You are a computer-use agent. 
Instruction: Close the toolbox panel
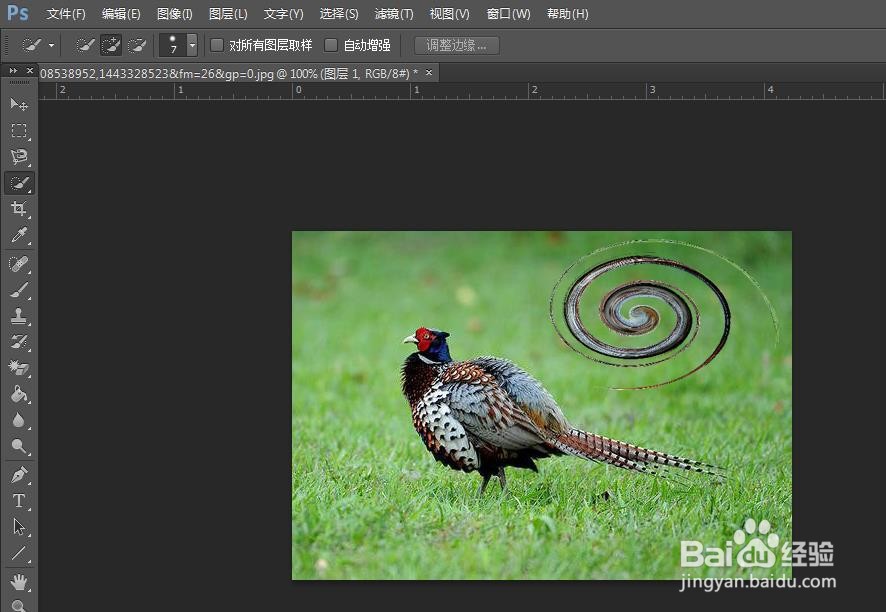coord(30,71)
